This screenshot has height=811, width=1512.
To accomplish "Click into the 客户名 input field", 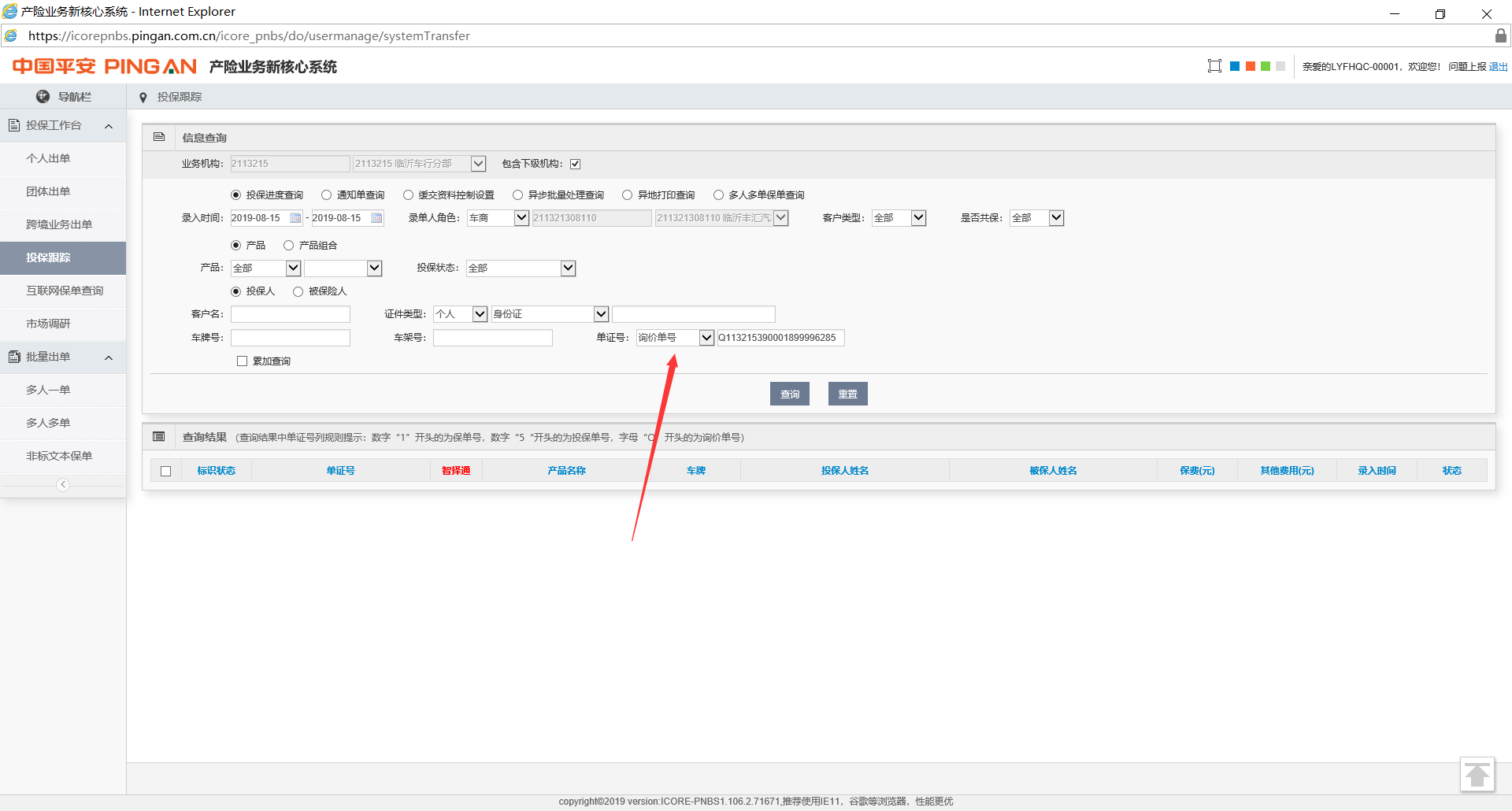I will click(x=291, y=314).
